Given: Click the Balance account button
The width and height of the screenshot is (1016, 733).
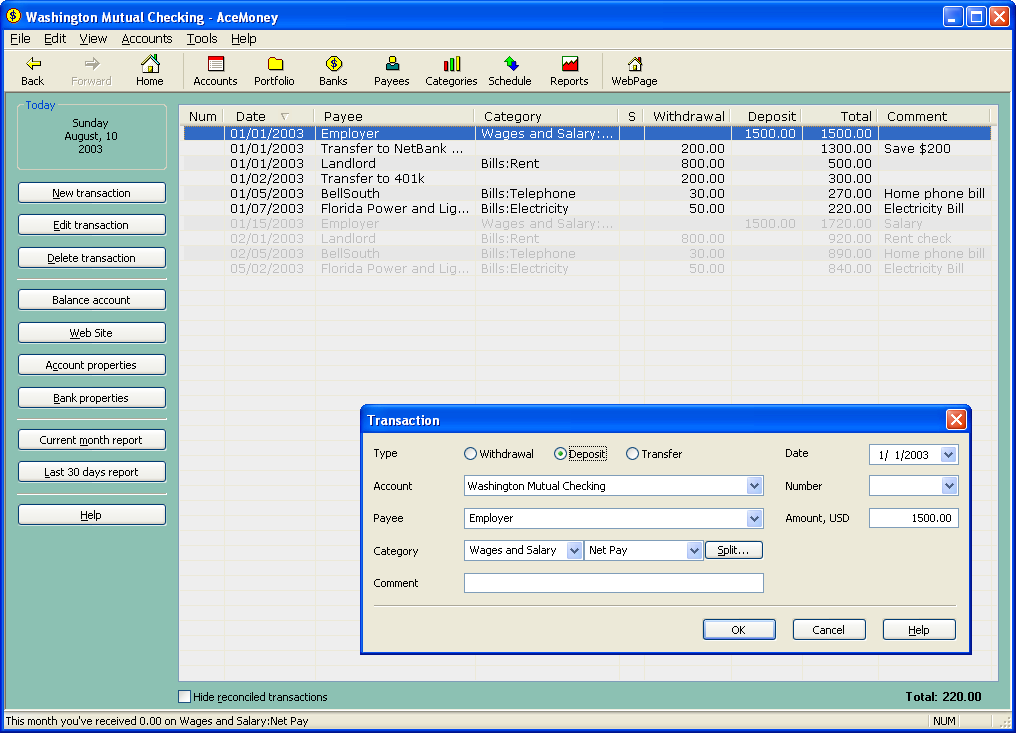Looking at the screenshot, I should tap(91, 300).
